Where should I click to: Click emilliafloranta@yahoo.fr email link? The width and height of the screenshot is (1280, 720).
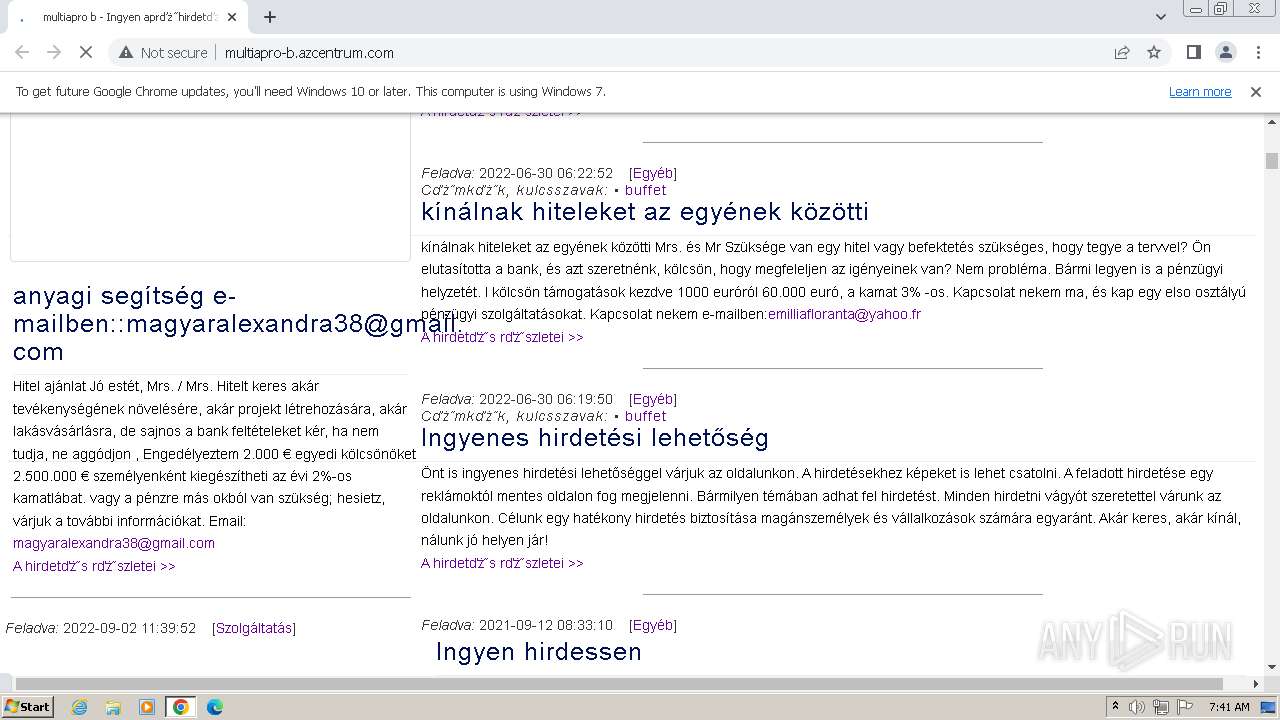pos(844,314)
